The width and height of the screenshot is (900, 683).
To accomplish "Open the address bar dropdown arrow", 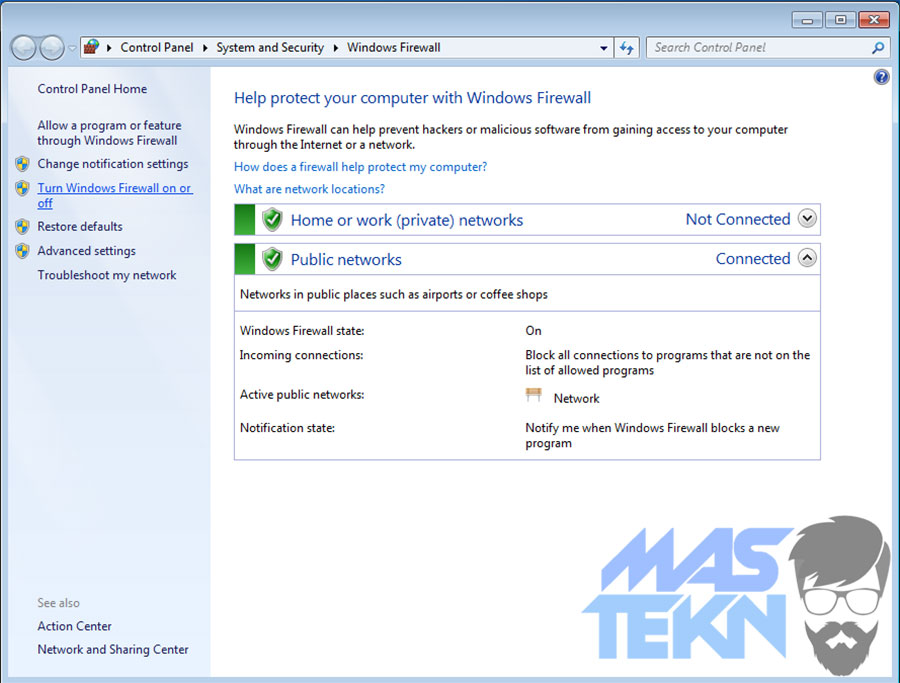I will (604, 47).
